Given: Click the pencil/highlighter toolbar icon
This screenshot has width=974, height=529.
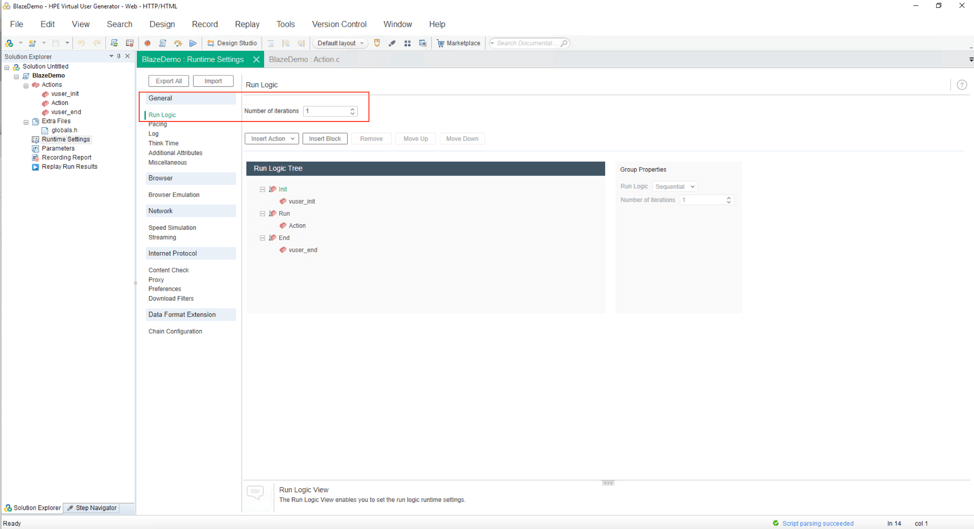Looking at the screenshot, I should 392,43.
